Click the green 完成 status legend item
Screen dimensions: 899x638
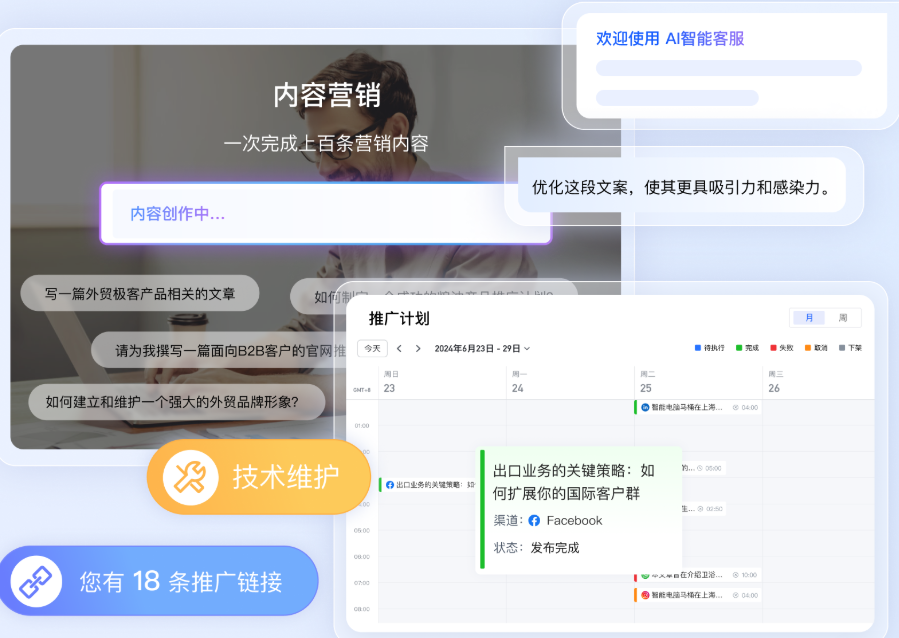pos(746,348)
